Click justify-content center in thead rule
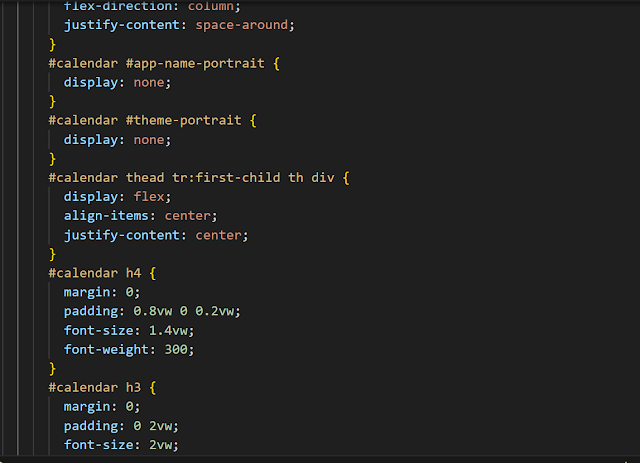This screenshot has width=640, height=463. (x=156, y=235)
